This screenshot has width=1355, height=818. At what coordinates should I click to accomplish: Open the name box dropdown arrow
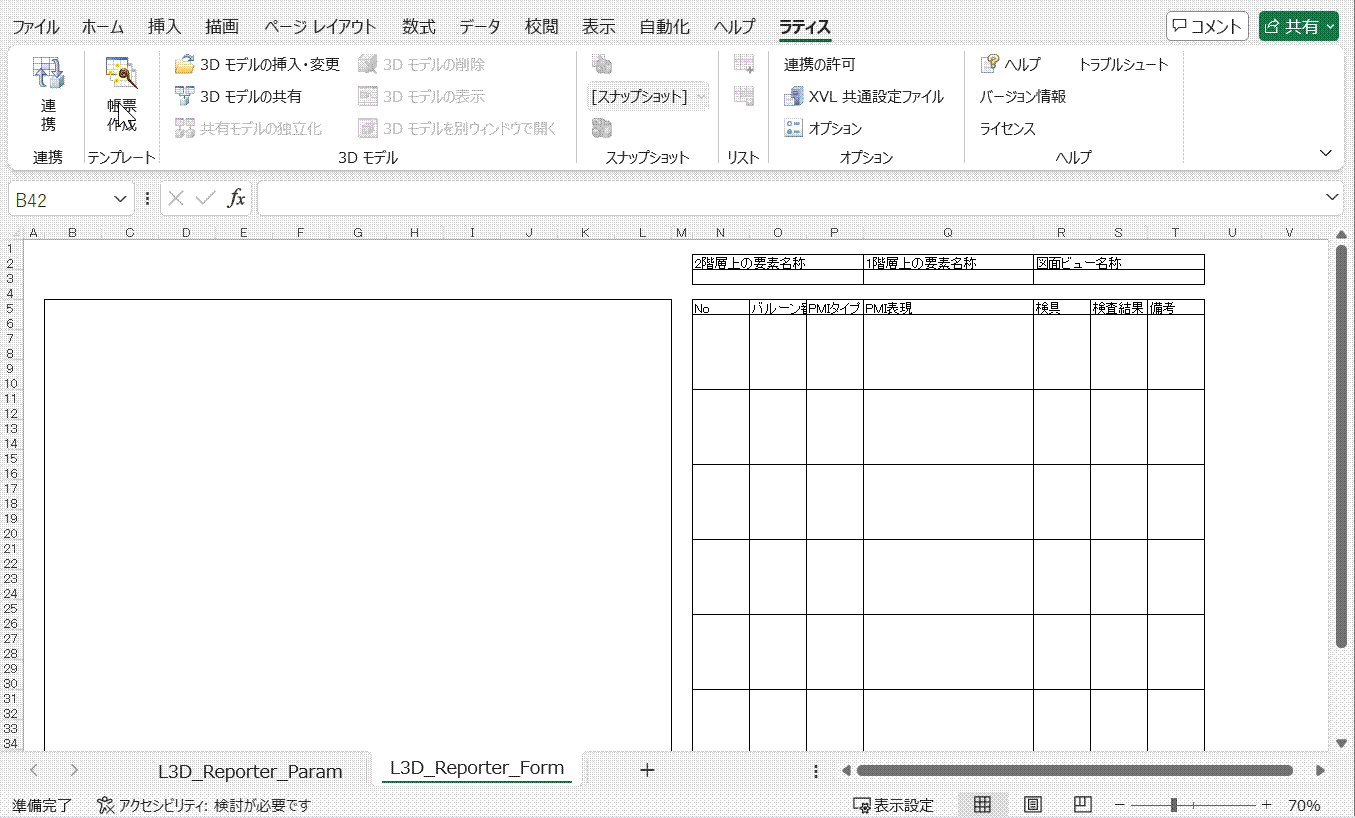click(x=121, y=199)
